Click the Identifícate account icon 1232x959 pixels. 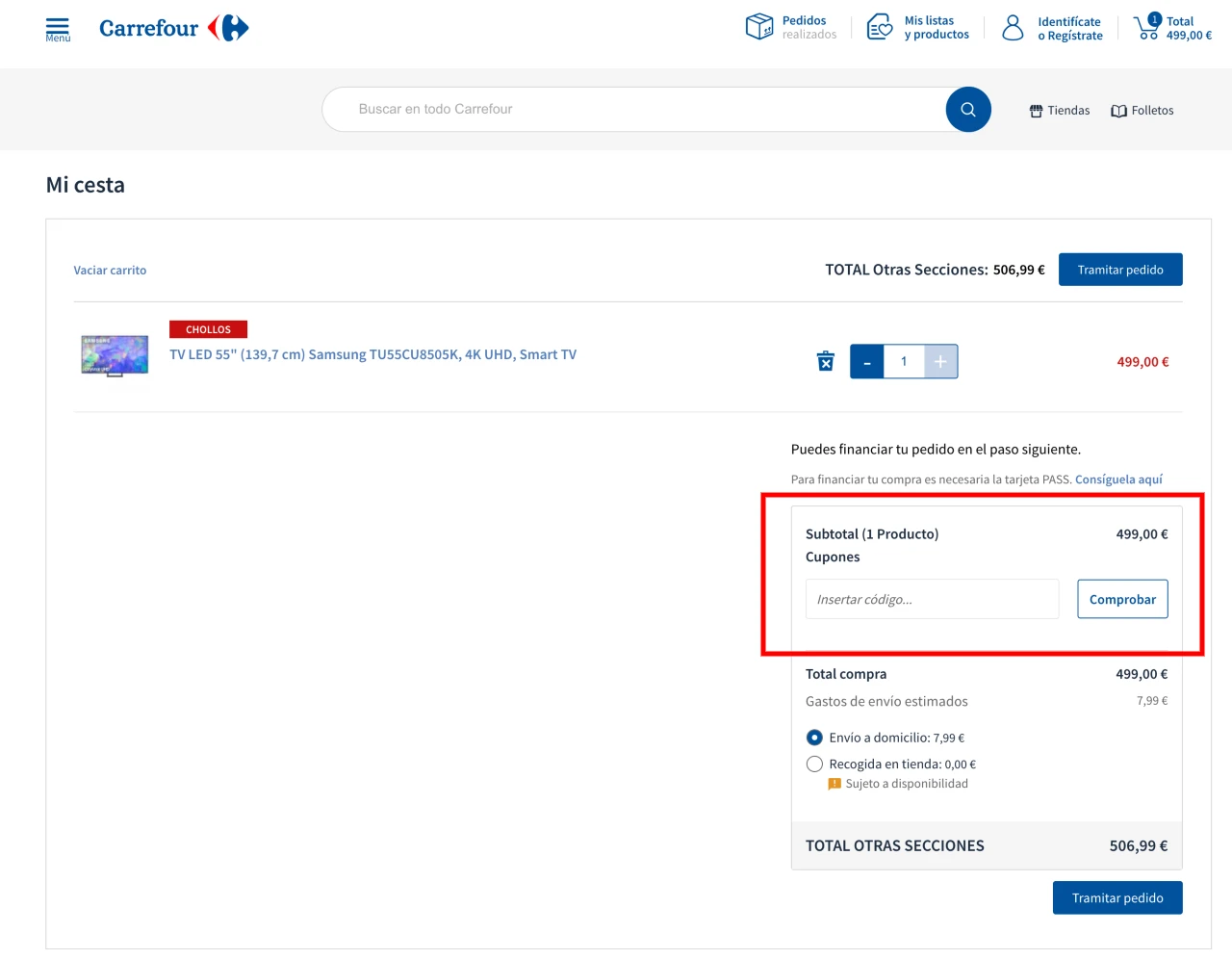coord(1012,28)
